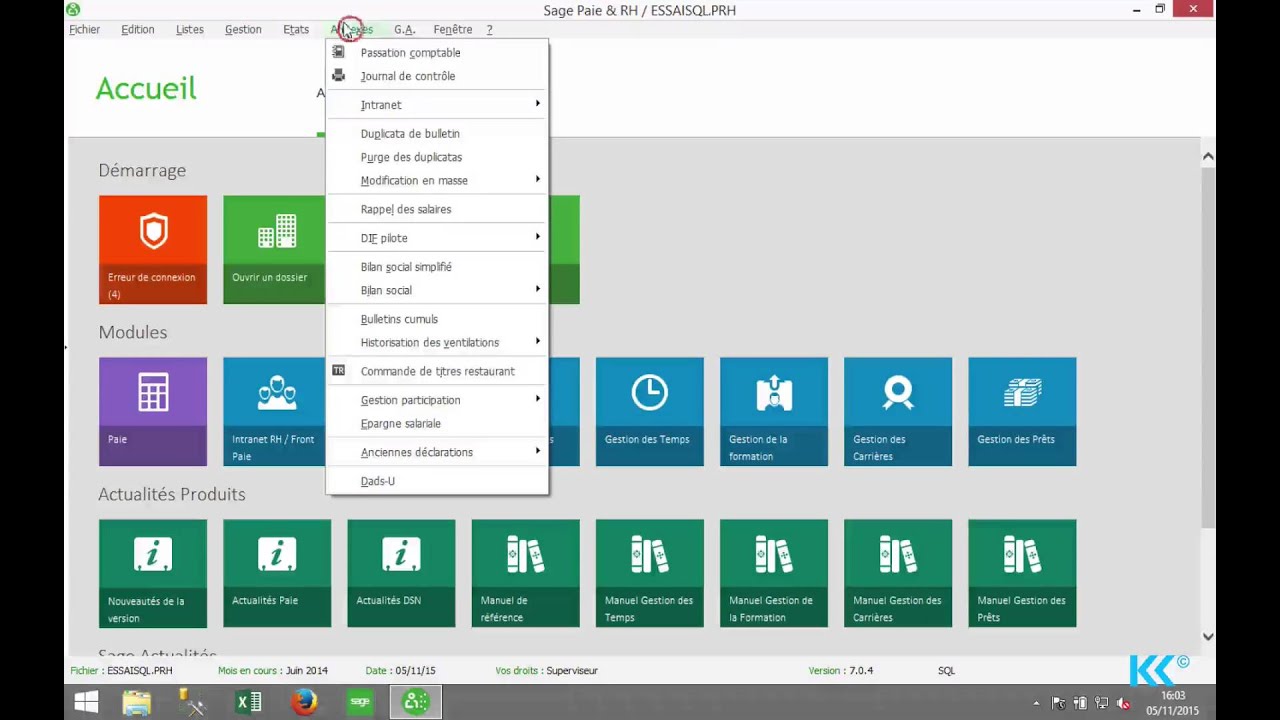Viewport: 1280px width, 720px height.
Task: Click the Ouvrir un dossier tile
Action: click(x=274, y=250)
